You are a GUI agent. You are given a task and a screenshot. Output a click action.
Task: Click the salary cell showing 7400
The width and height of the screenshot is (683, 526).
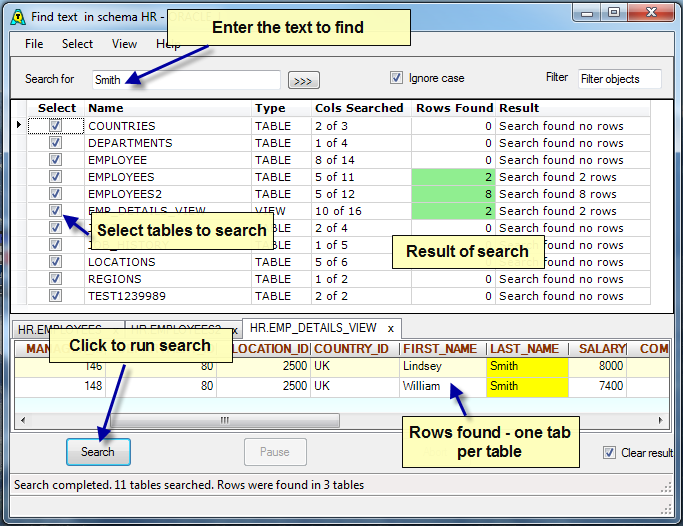(598, 387)
